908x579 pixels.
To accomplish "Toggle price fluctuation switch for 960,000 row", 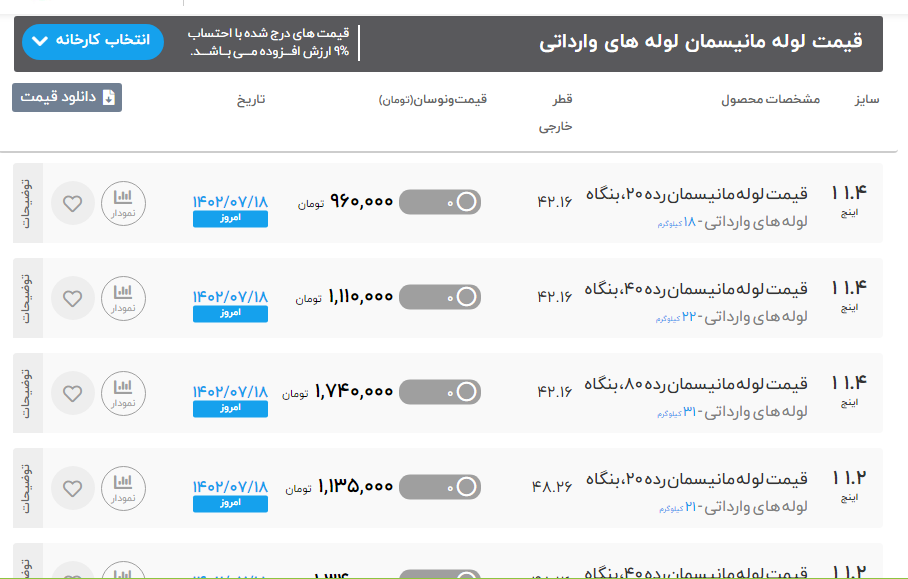I will 439,202.
